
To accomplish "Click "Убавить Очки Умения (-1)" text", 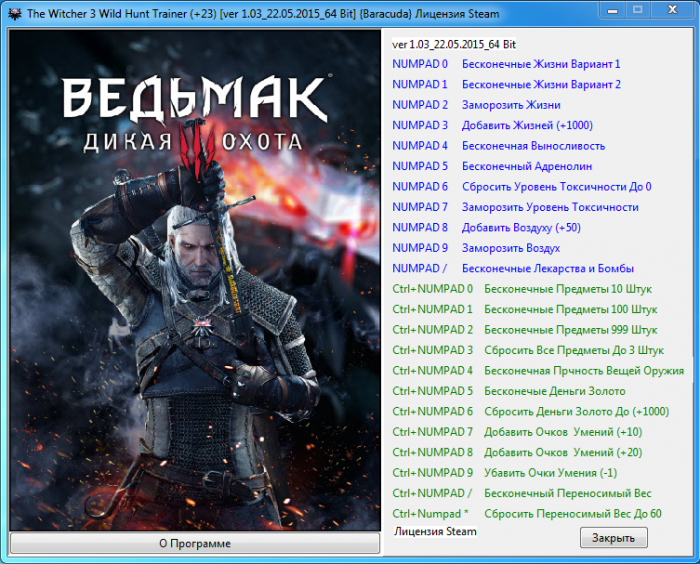I will point(550,473).
